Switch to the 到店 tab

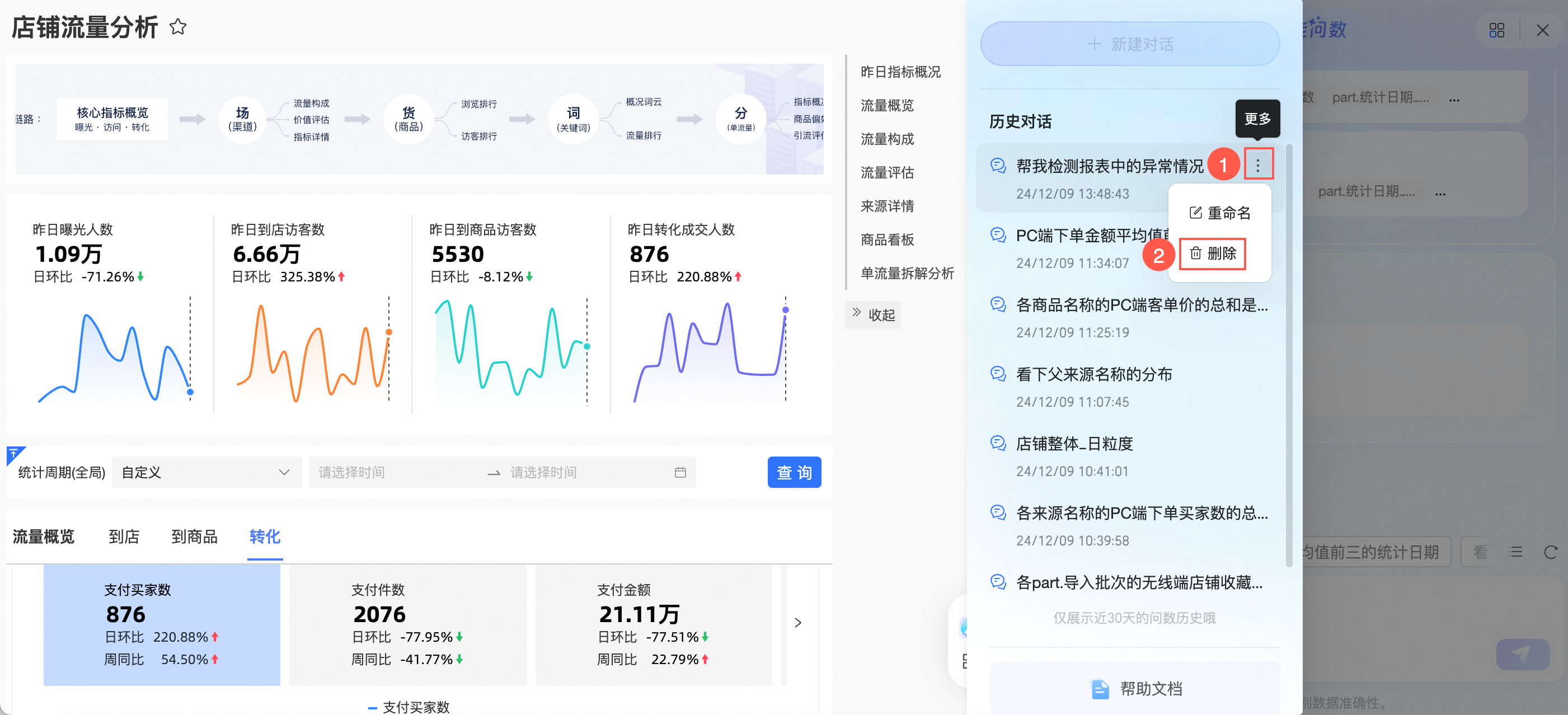click(124, 536)
